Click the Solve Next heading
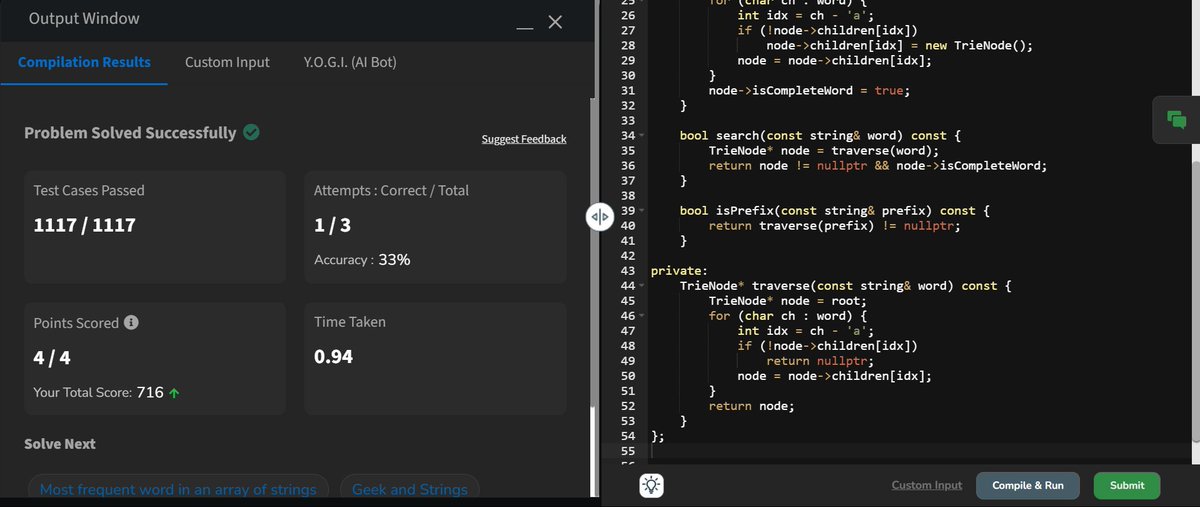The width and height of the screenshot is (1200, 507). click(60, 443)
